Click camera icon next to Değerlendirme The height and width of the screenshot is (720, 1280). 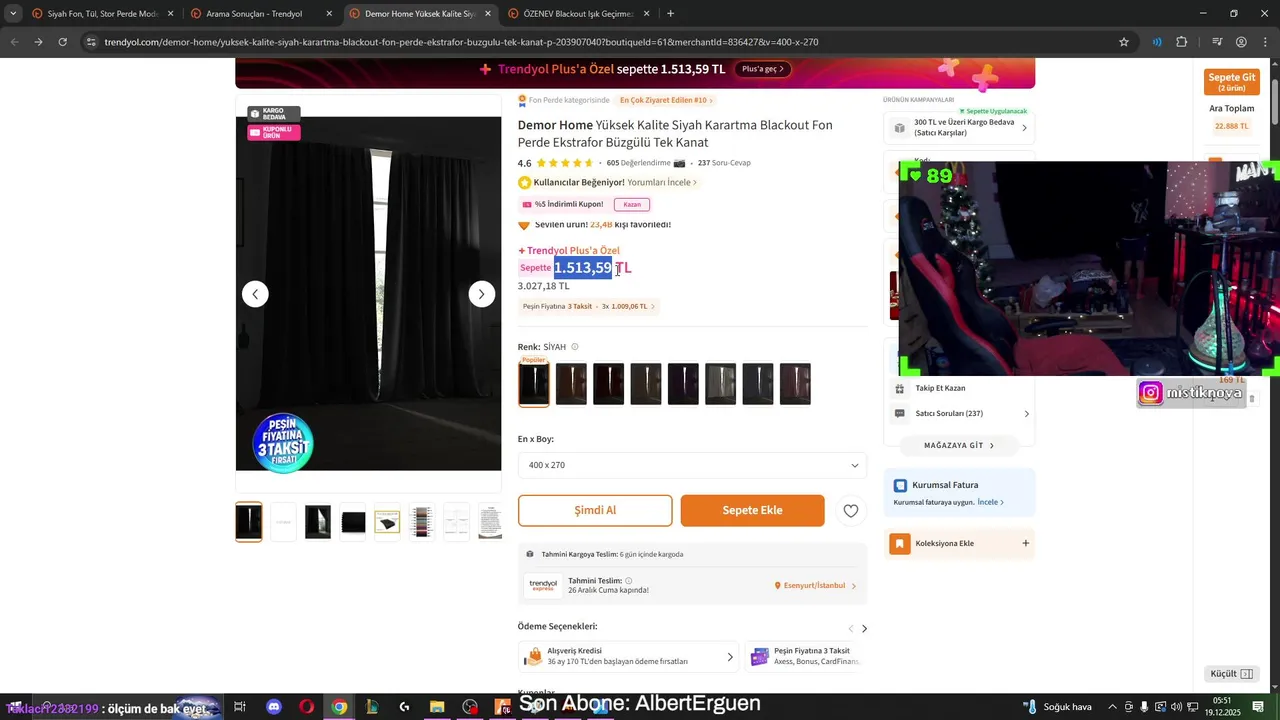[680, 163]
